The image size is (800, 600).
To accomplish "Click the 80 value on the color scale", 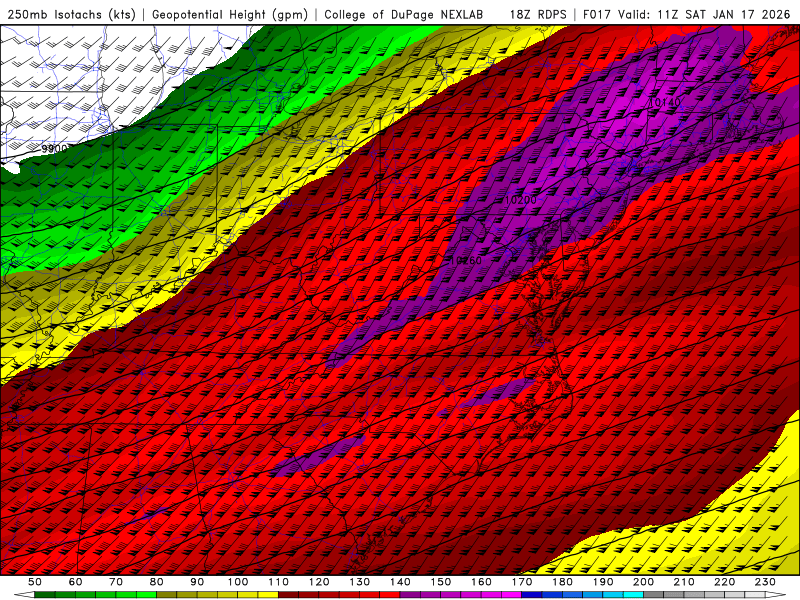I will click(157, 582).
